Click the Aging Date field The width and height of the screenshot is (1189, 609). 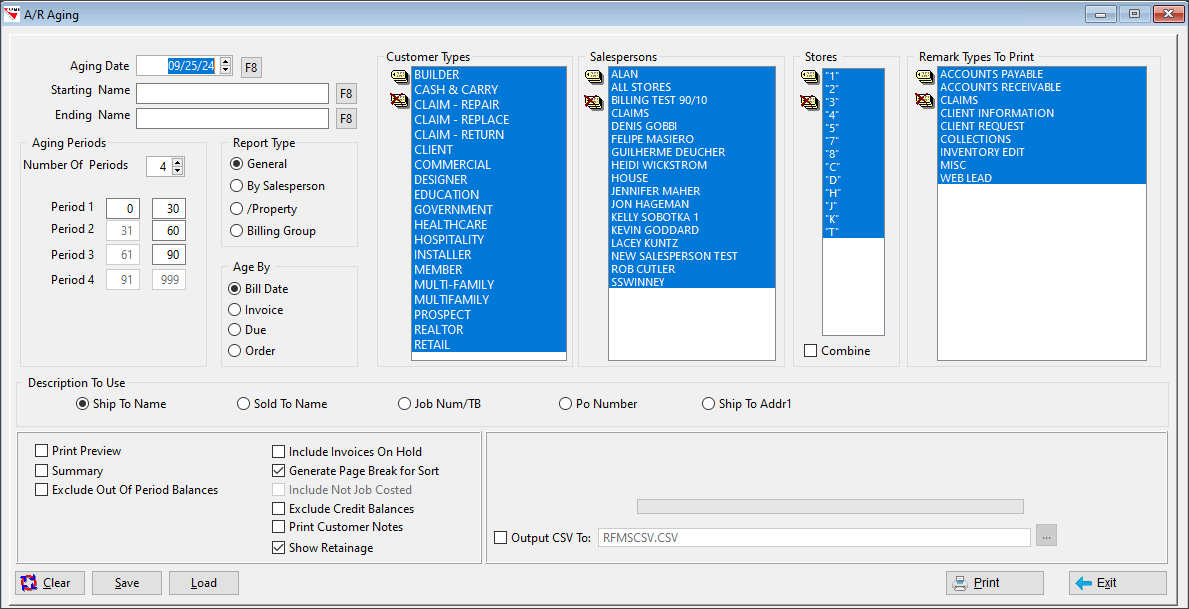tap(178, 67)
